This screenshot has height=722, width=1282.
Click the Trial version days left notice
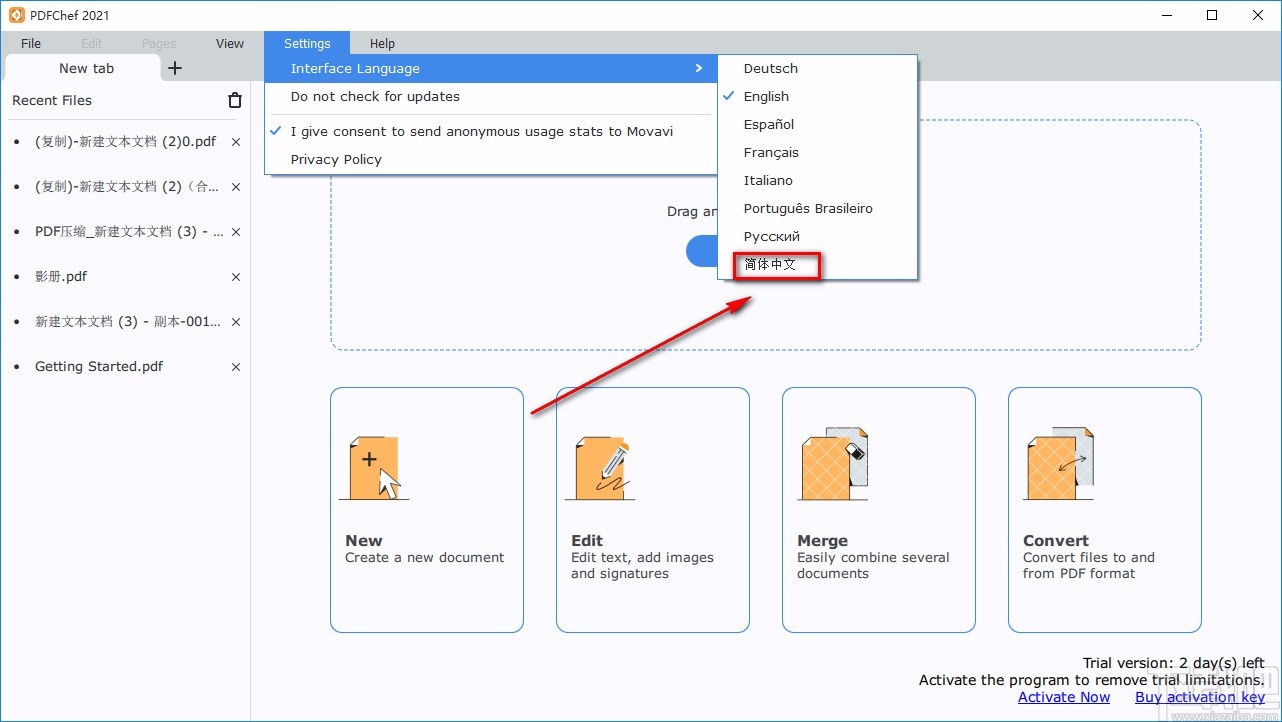click(x=1174, y=663)
